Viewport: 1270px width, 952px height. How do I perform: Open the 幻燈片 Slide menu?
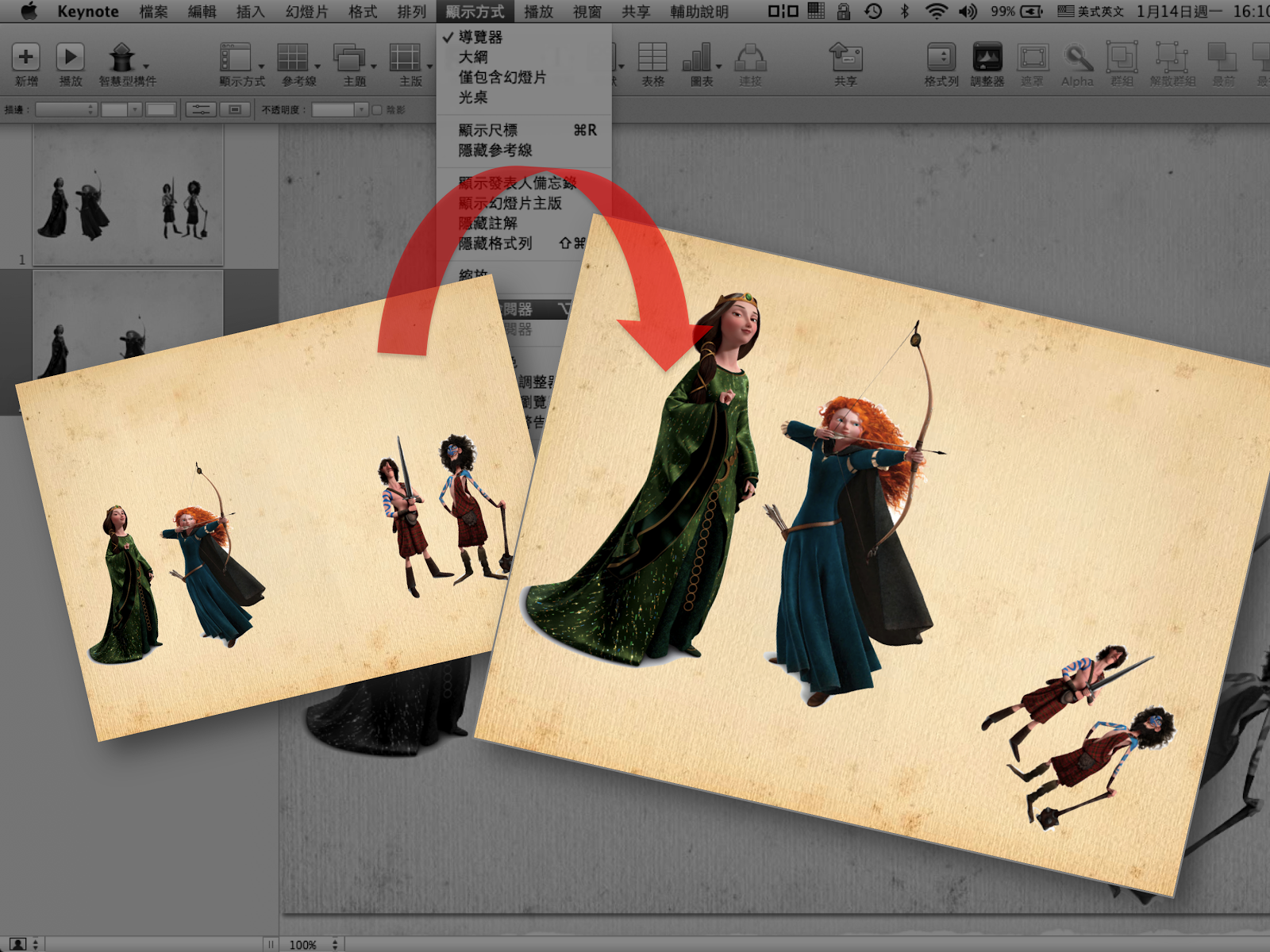[306, 11]
